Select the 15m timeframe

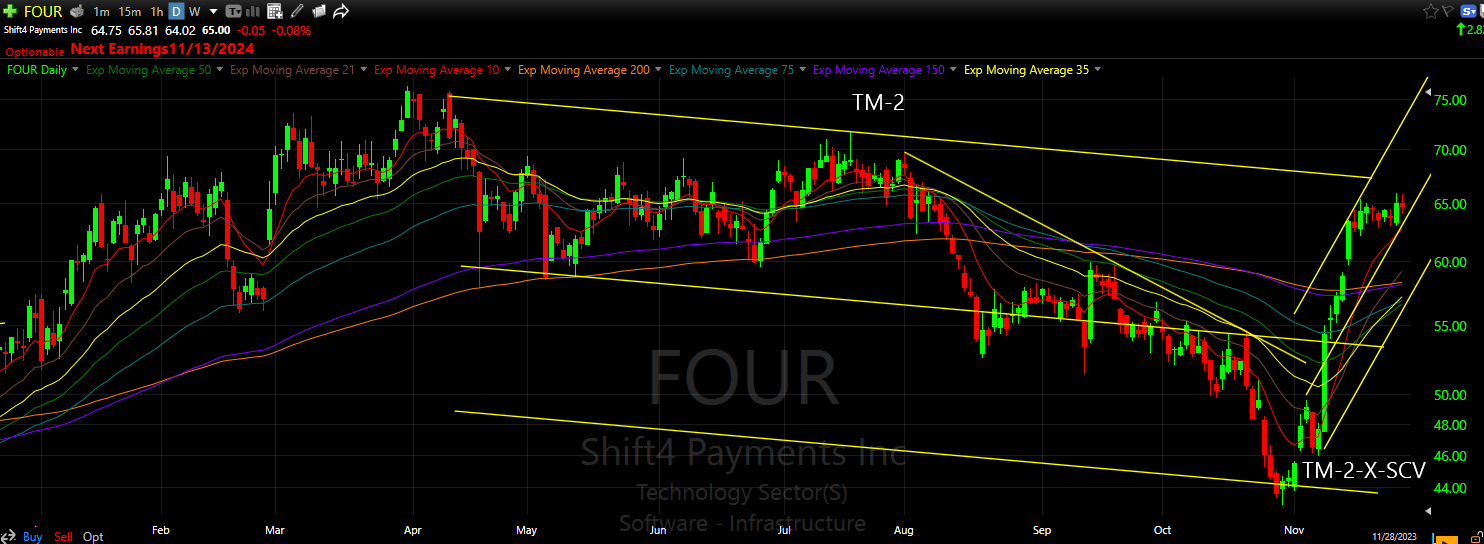[130, 11]
